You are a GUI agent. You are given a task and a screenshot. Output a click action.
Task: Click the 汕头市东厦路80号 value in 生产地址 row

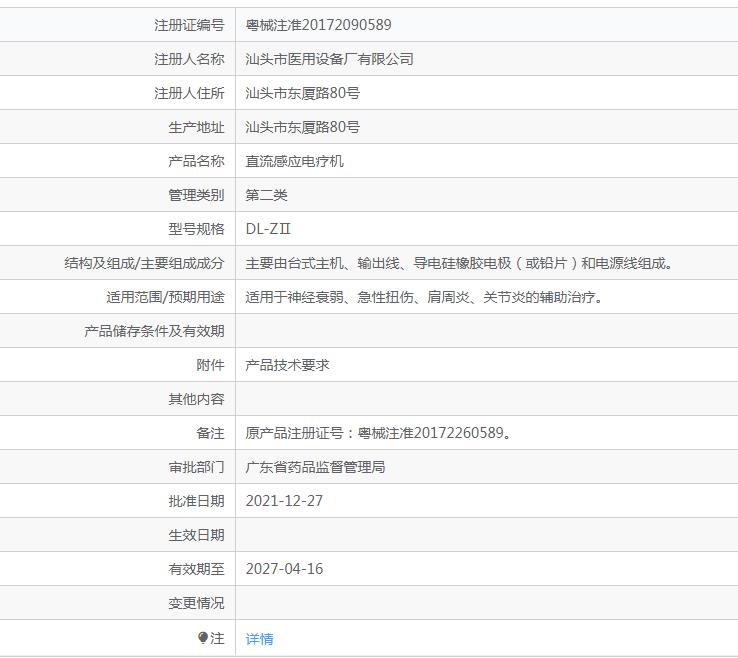(x=303, y=127)
